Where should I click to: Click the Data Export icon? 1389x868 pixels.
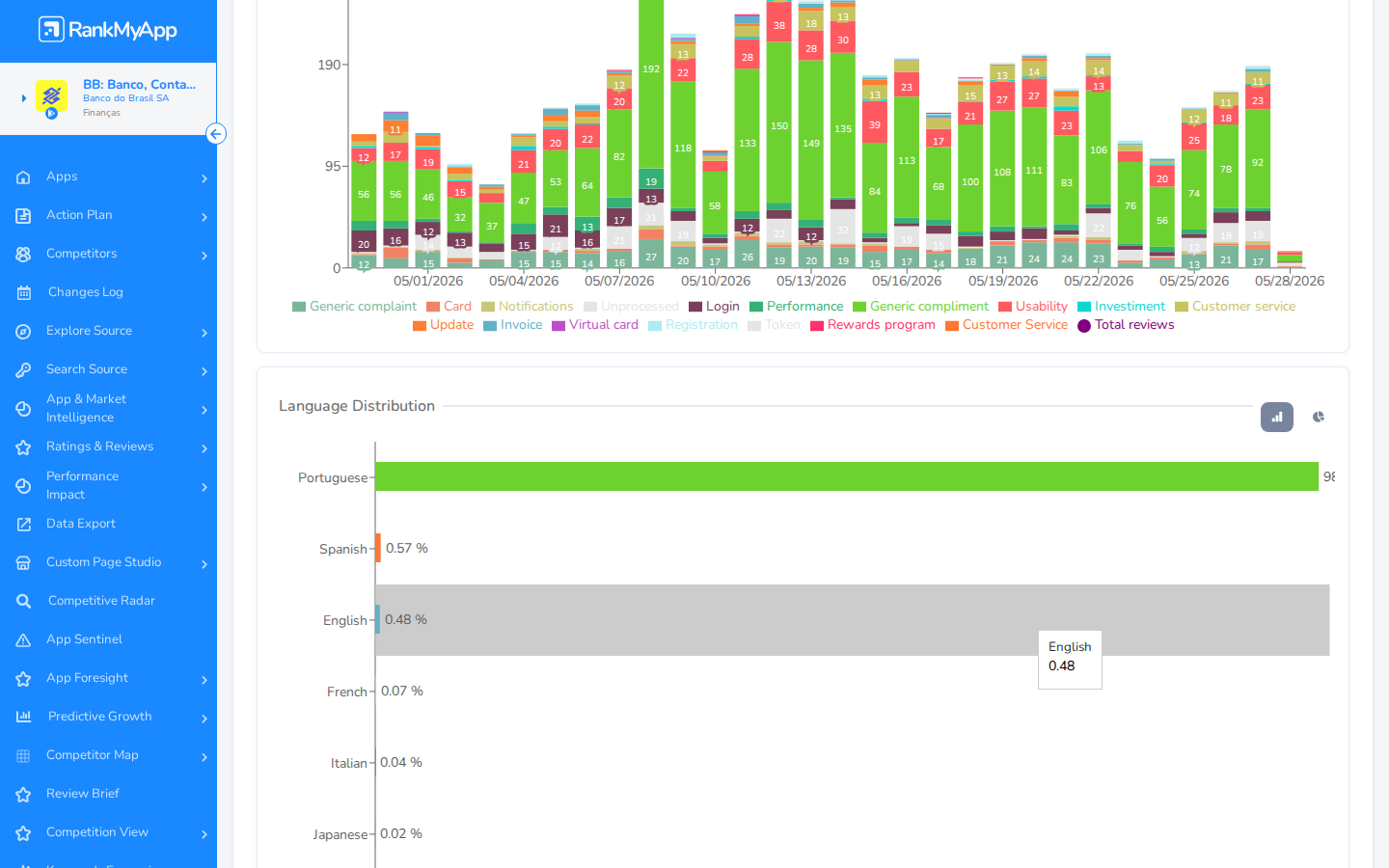pyautogui.click(x=24, y=524)
